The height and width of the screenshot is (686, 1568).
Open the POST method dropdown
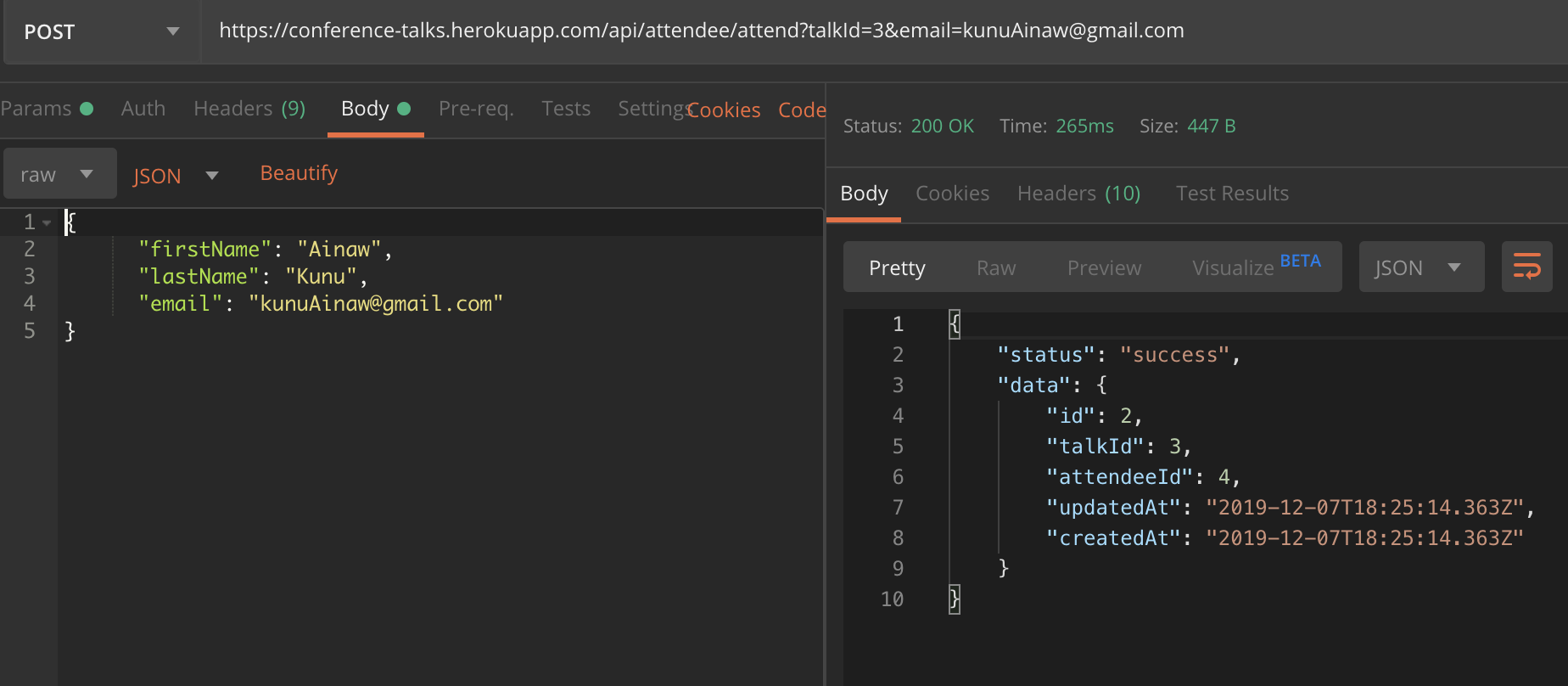(102, 31)
